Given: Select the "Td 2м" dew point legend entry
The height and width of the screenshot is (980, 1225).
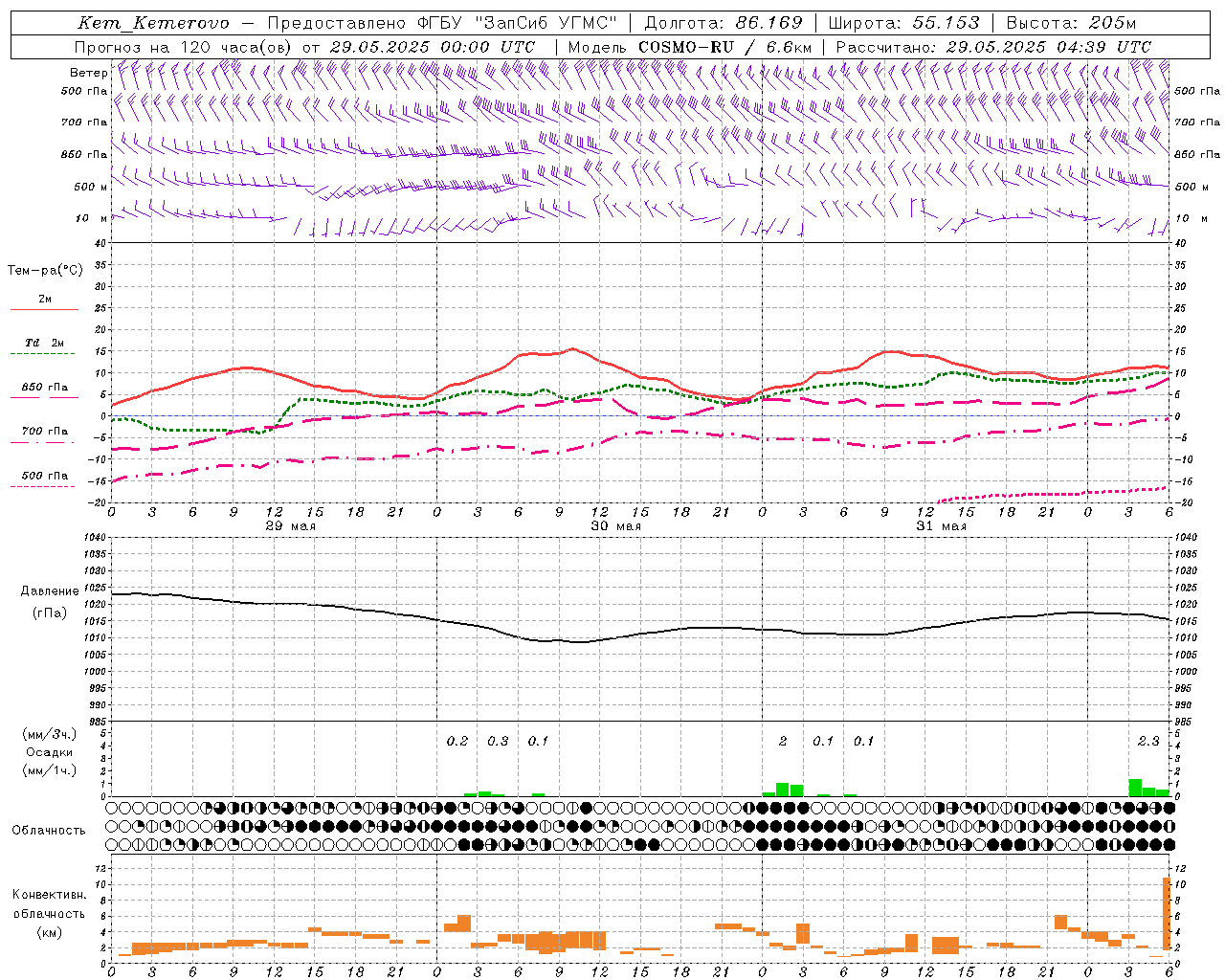Looking at the screenshot, I should [45, 343].
